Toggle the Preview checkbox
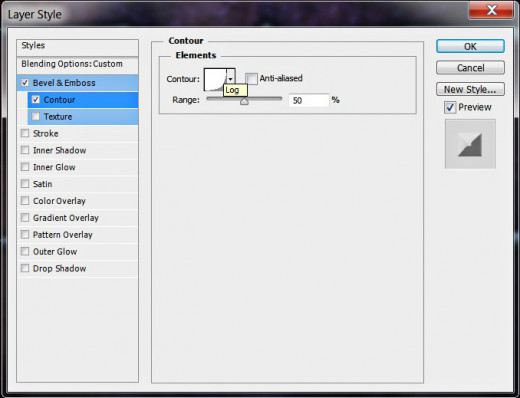This screenshot has width=520, height=398. click(450, 107)
